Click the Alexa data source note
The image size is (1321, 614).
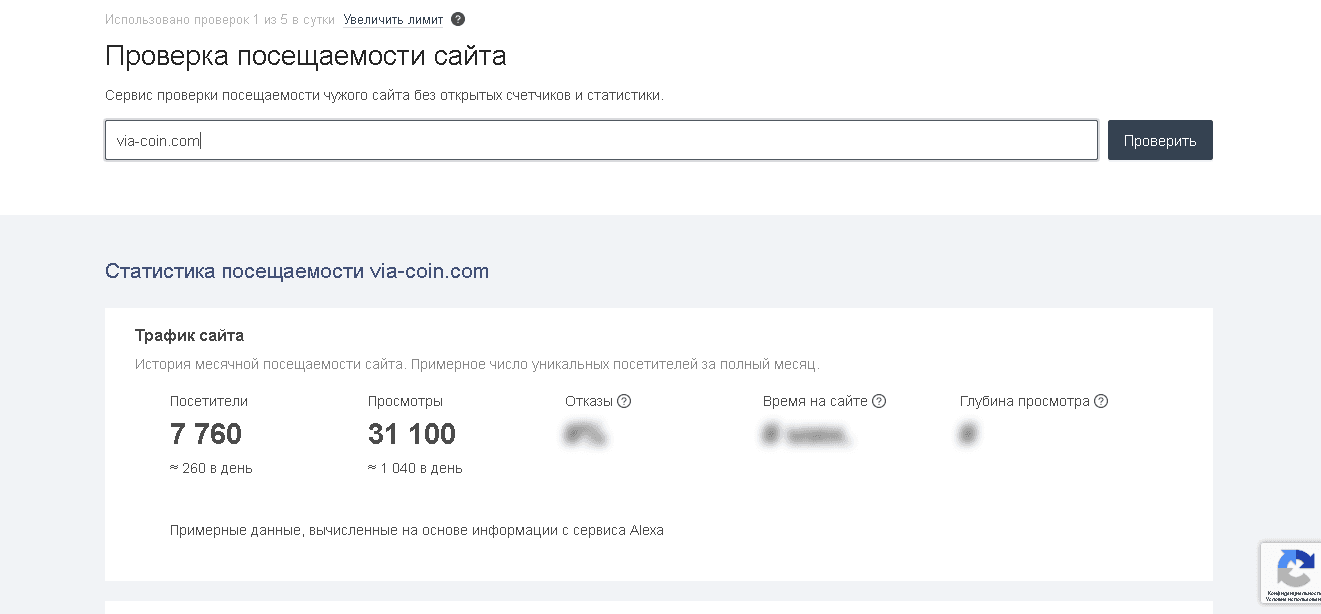point(416,530)
